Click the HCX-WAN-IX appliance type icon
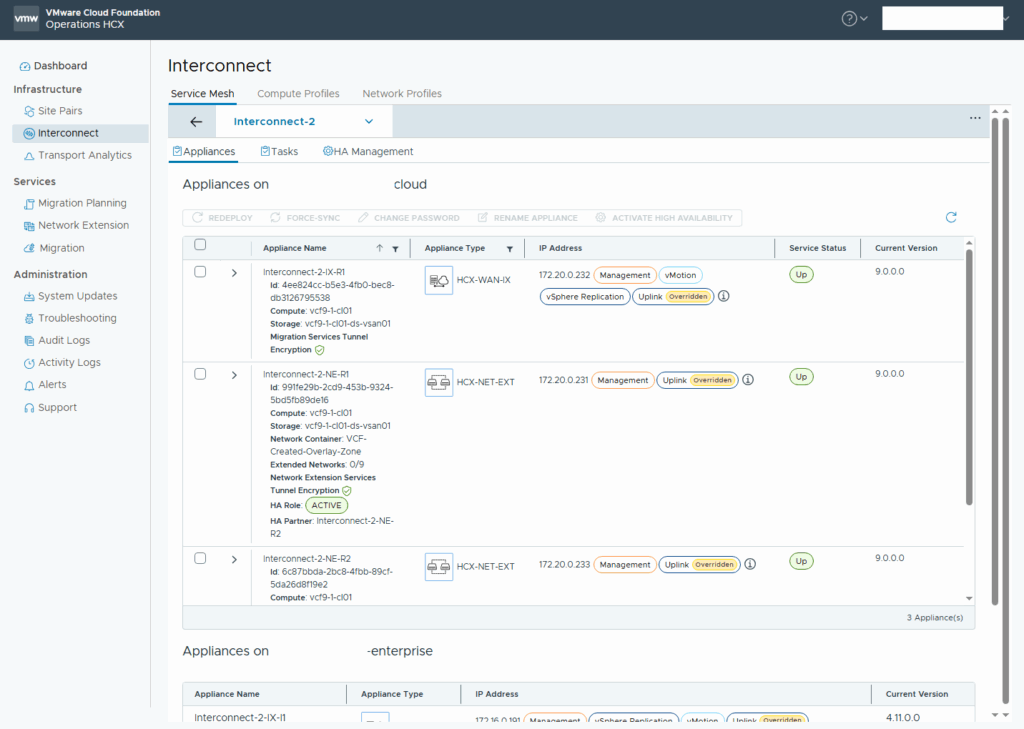This screenshot has height=729, width=1024. coord(438,280)
